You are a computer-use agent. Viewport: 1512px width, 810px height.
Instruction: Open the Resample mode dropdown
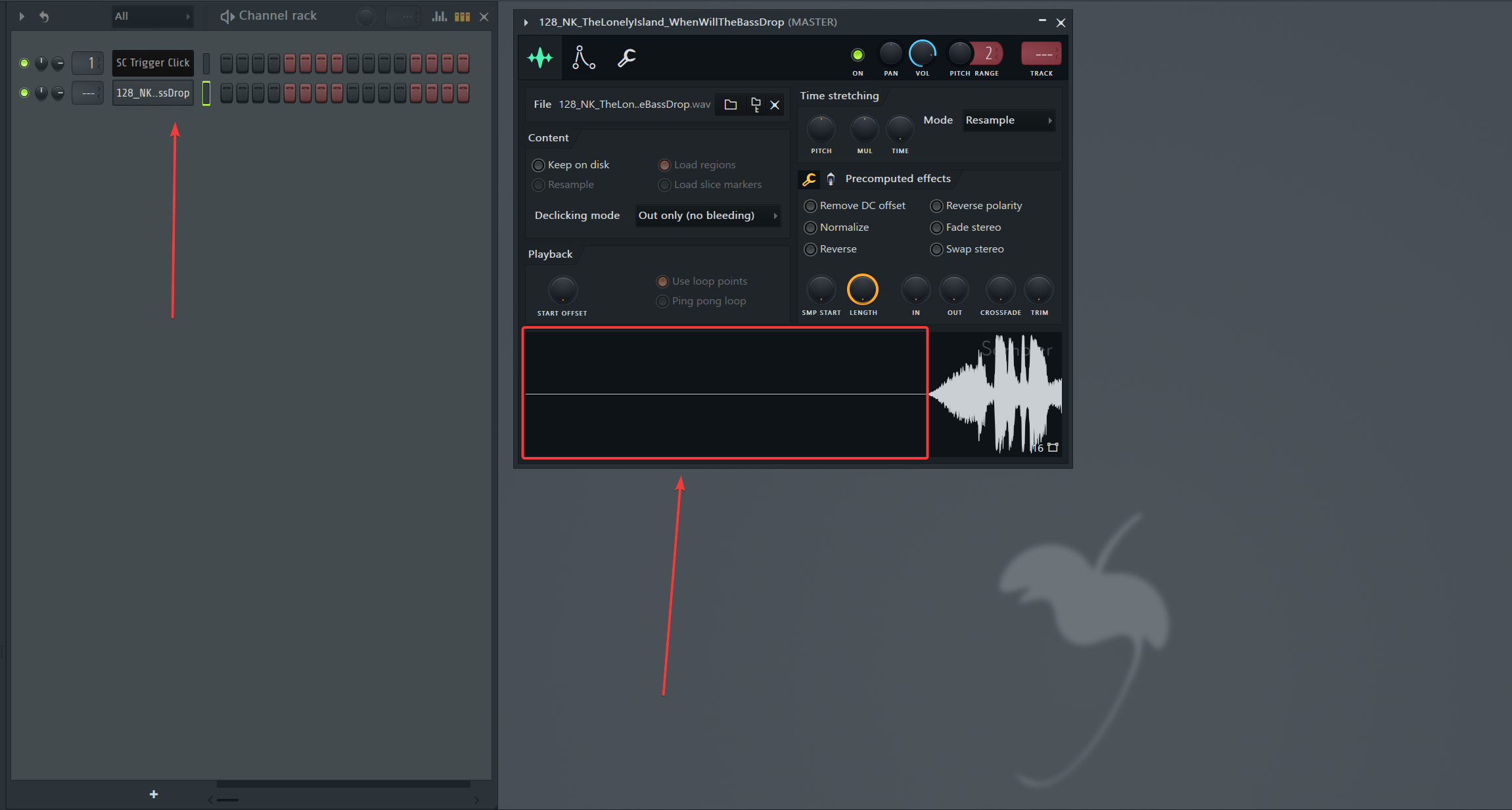(x=1009, y=120)
